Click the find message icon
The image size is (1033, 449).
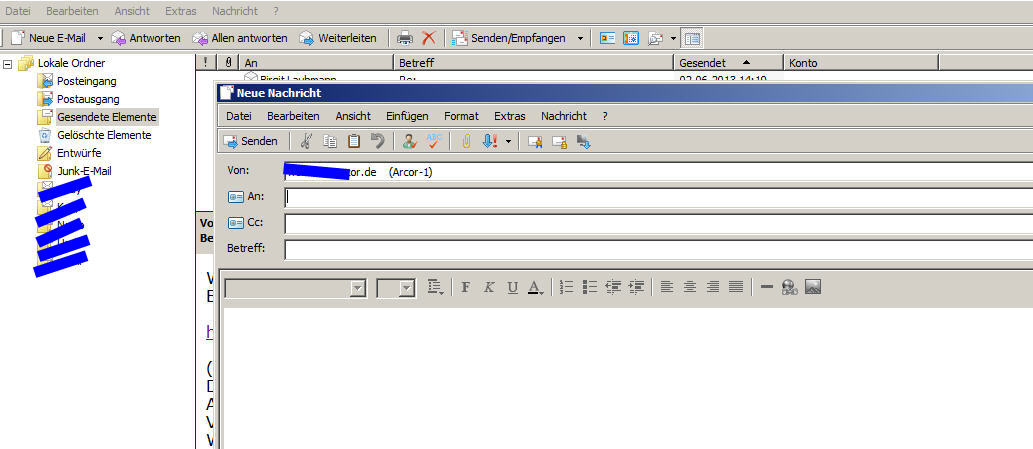click(656, 38)
